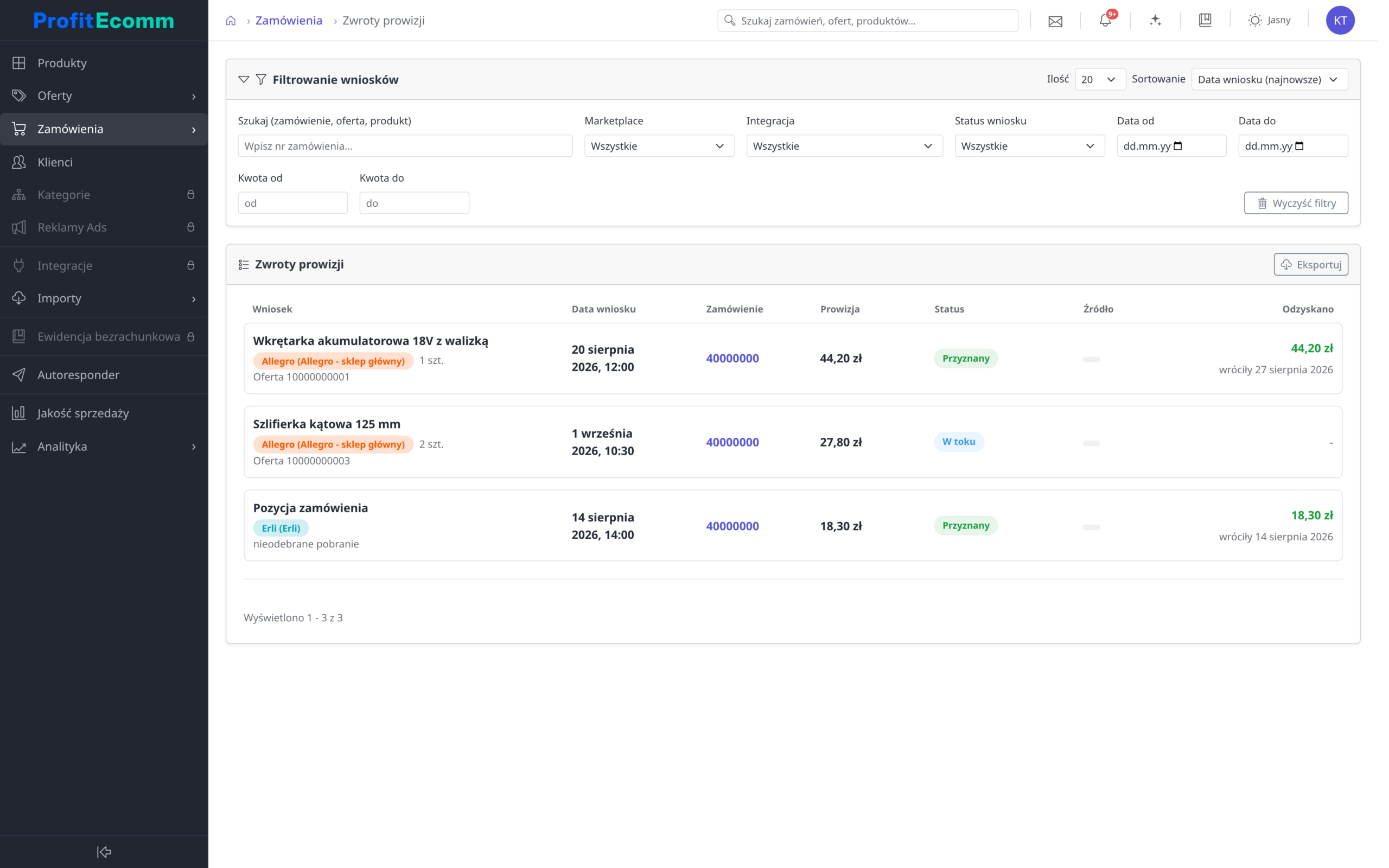Open the Sortowanie Data wniosku dropdown
This screenshot has height=868, width=1389.
point(1269,80)
